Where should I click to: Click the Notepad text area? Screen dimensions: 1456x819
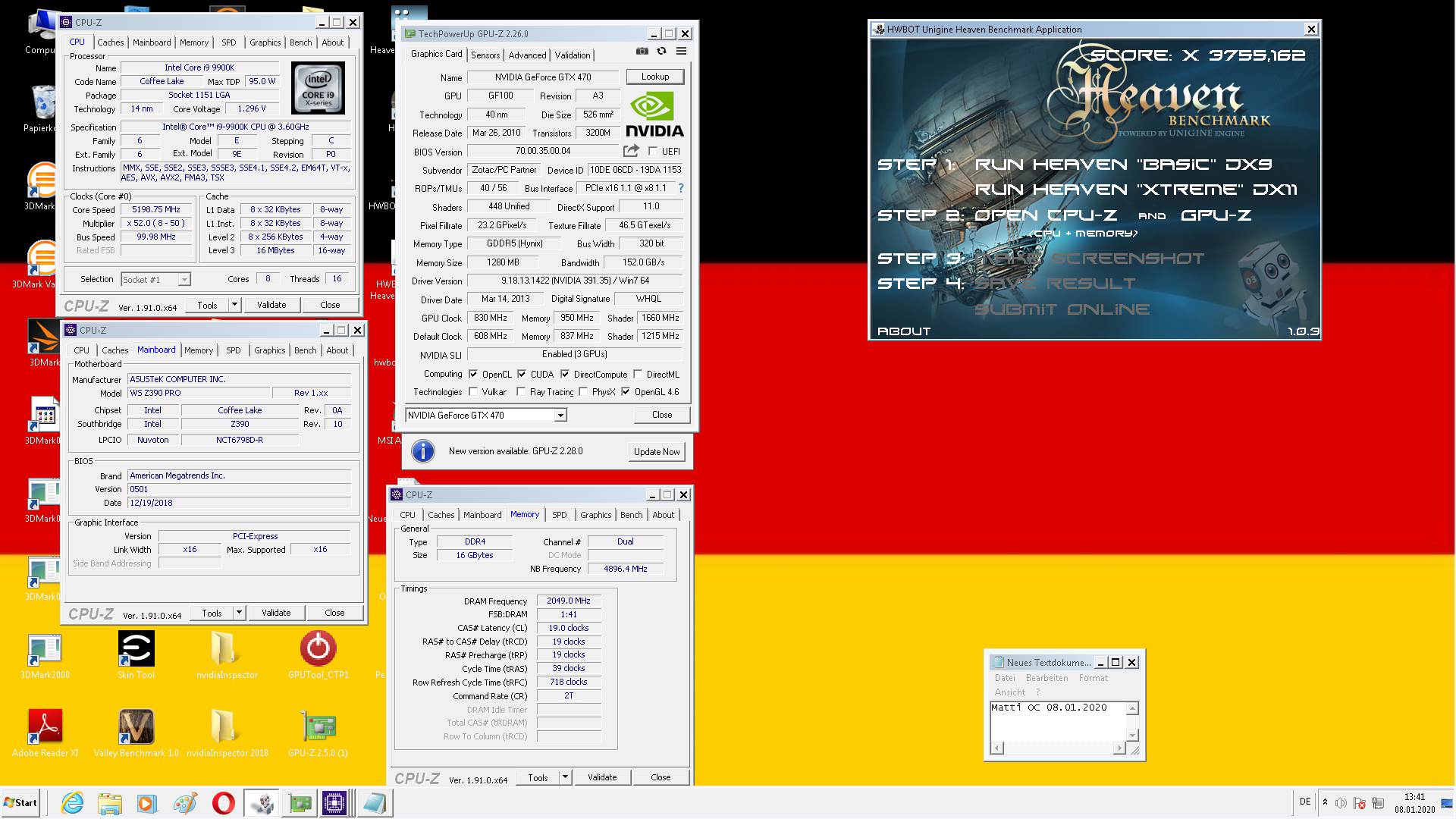1057,722
